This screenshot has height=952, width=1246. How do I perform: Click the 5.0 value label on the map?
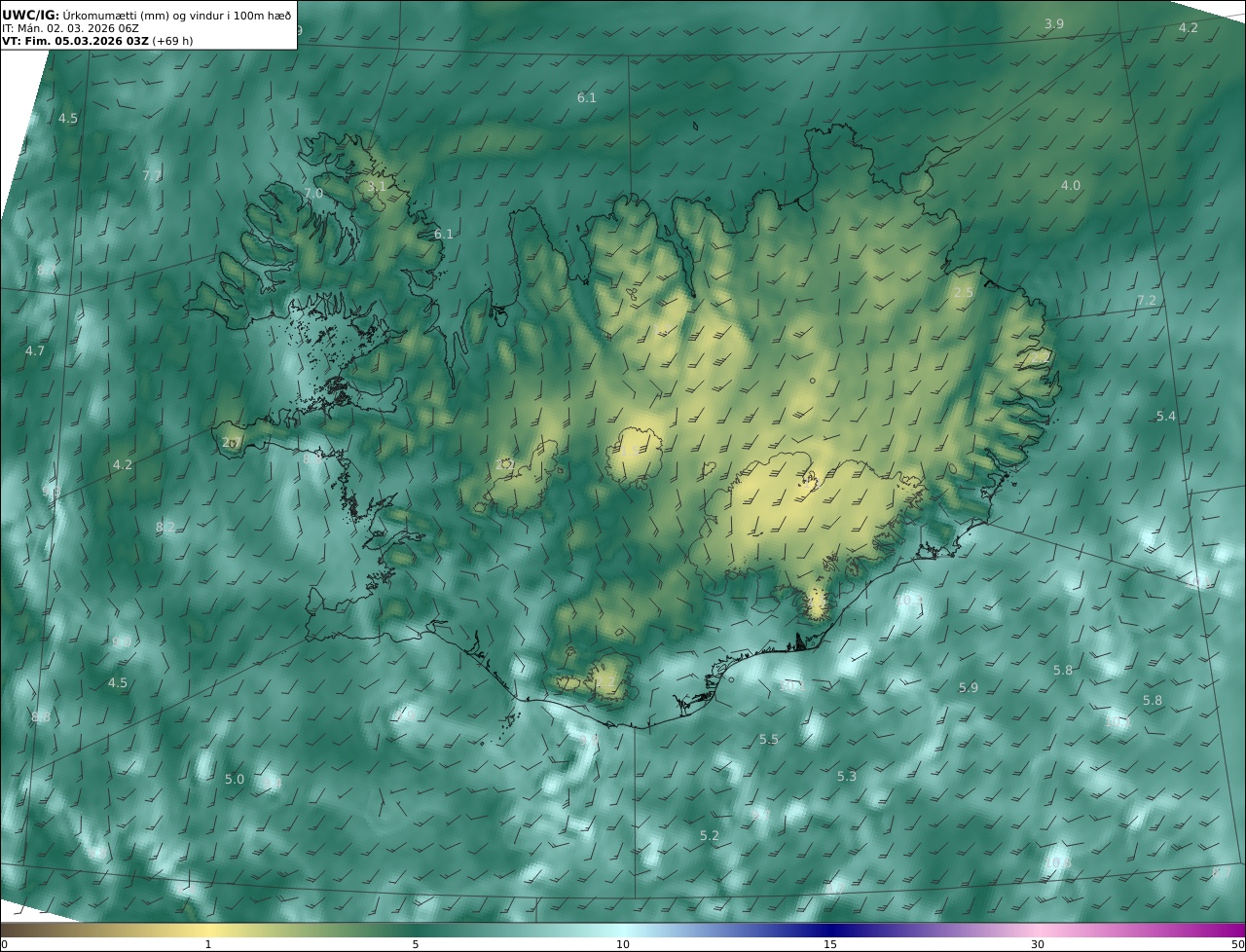(235, 779)
